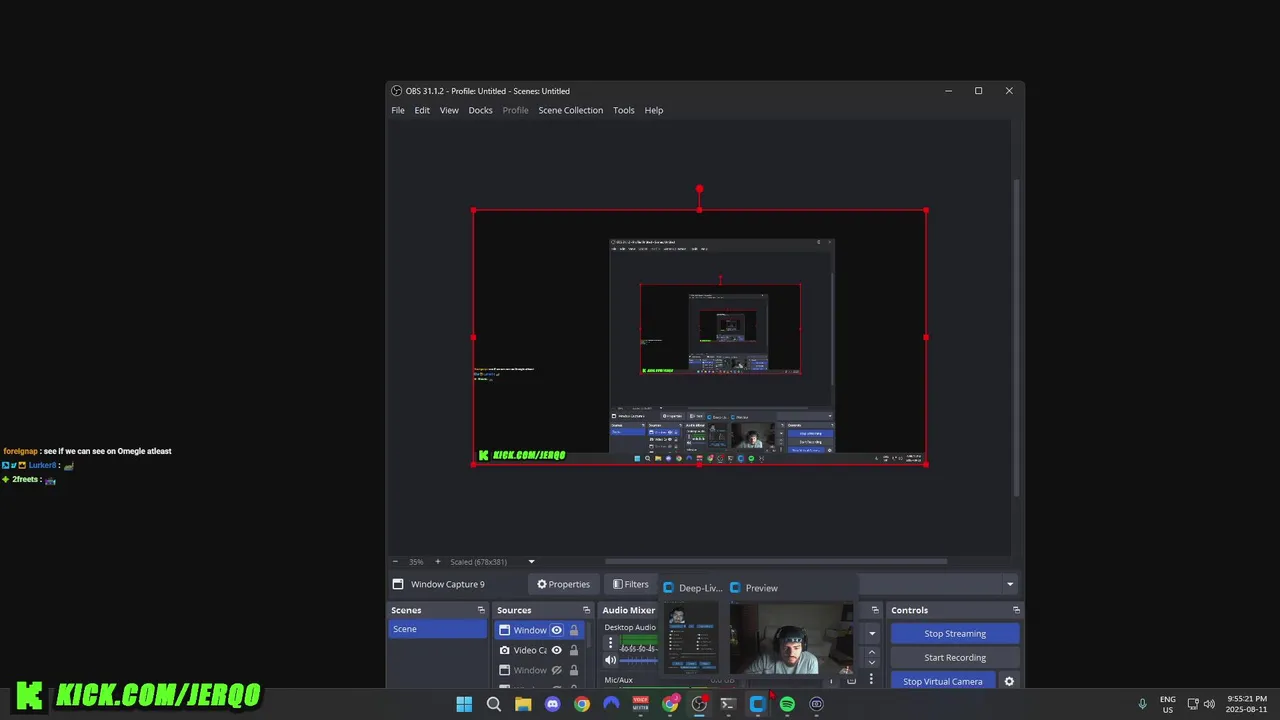Lock the Video Capture source

tap(574, 650)
